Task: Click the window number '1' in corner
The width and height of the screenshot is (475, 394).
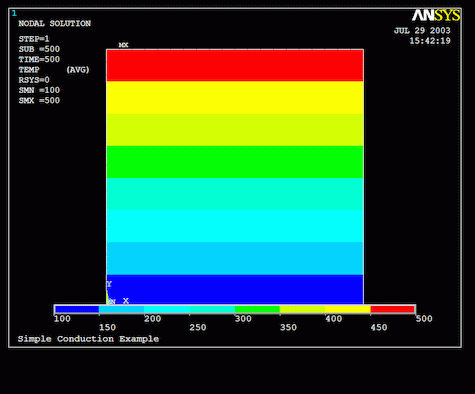Action: pos(14,13)
